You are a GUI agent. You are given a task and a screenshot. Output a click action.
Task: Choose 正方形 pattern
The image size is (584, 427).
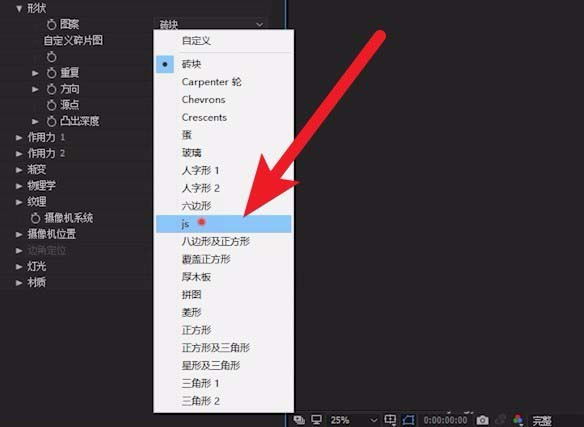(x=223, y=330)
